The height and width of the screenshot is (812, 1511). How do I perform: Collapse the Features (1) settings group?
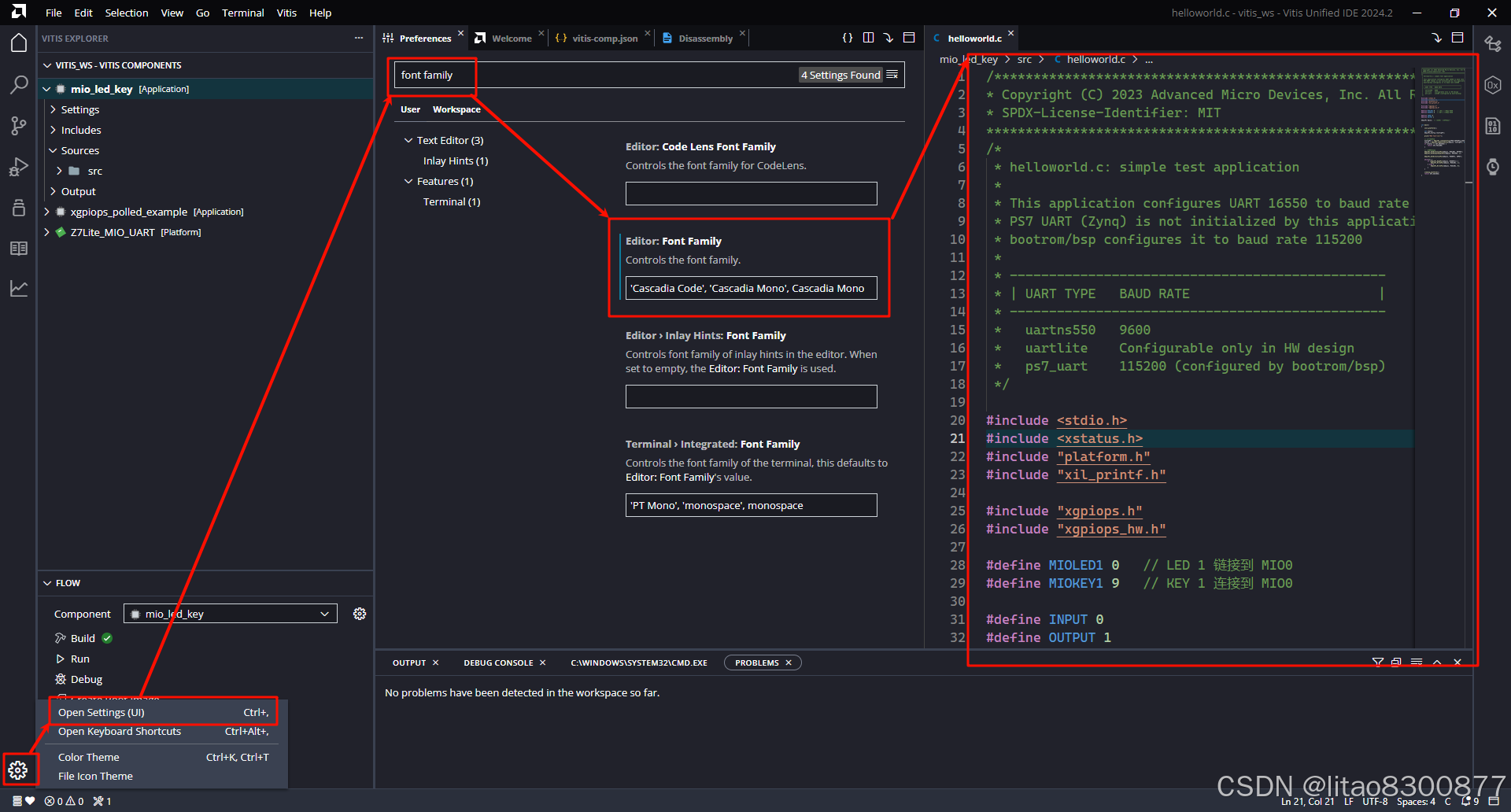pos(408,181)
